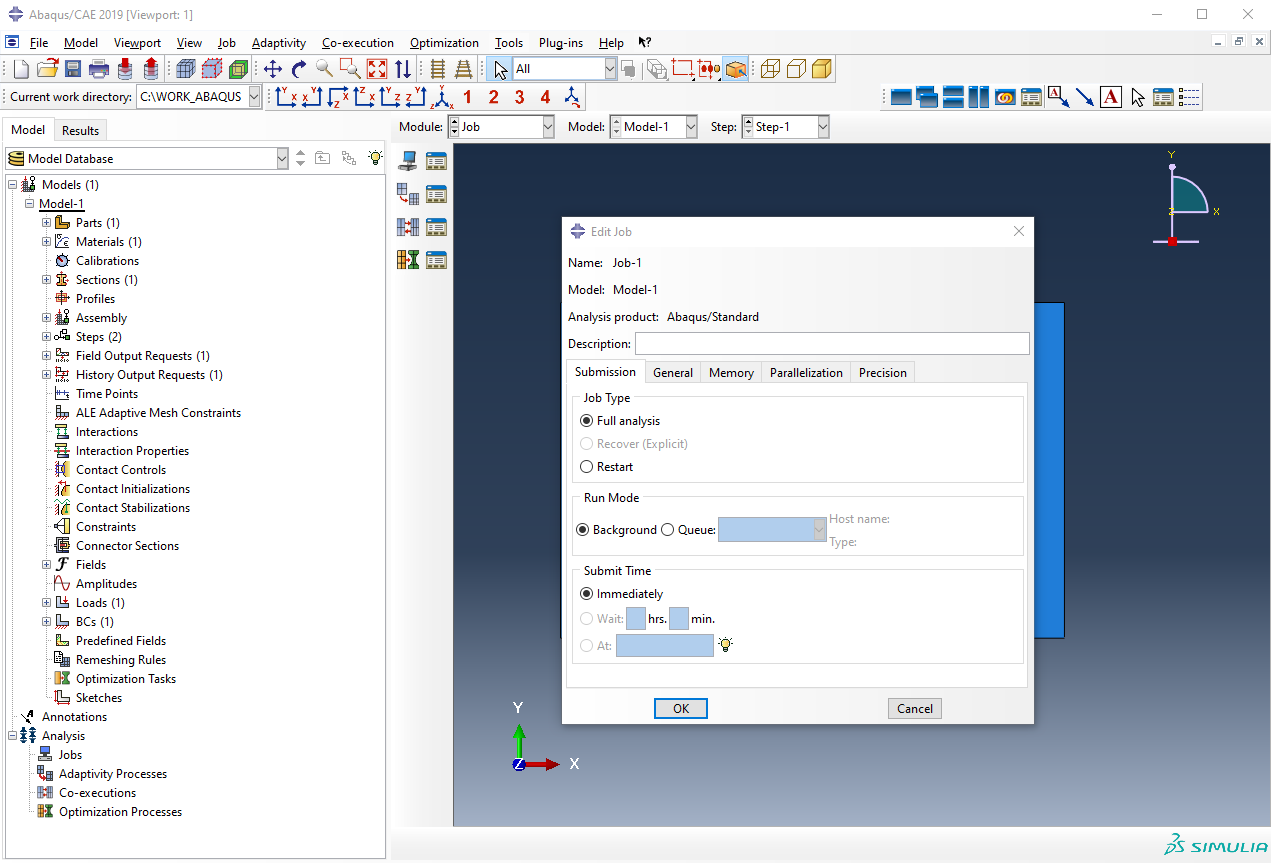Select the Queue run mode option
1271x863 pixels.
(668, 530)
